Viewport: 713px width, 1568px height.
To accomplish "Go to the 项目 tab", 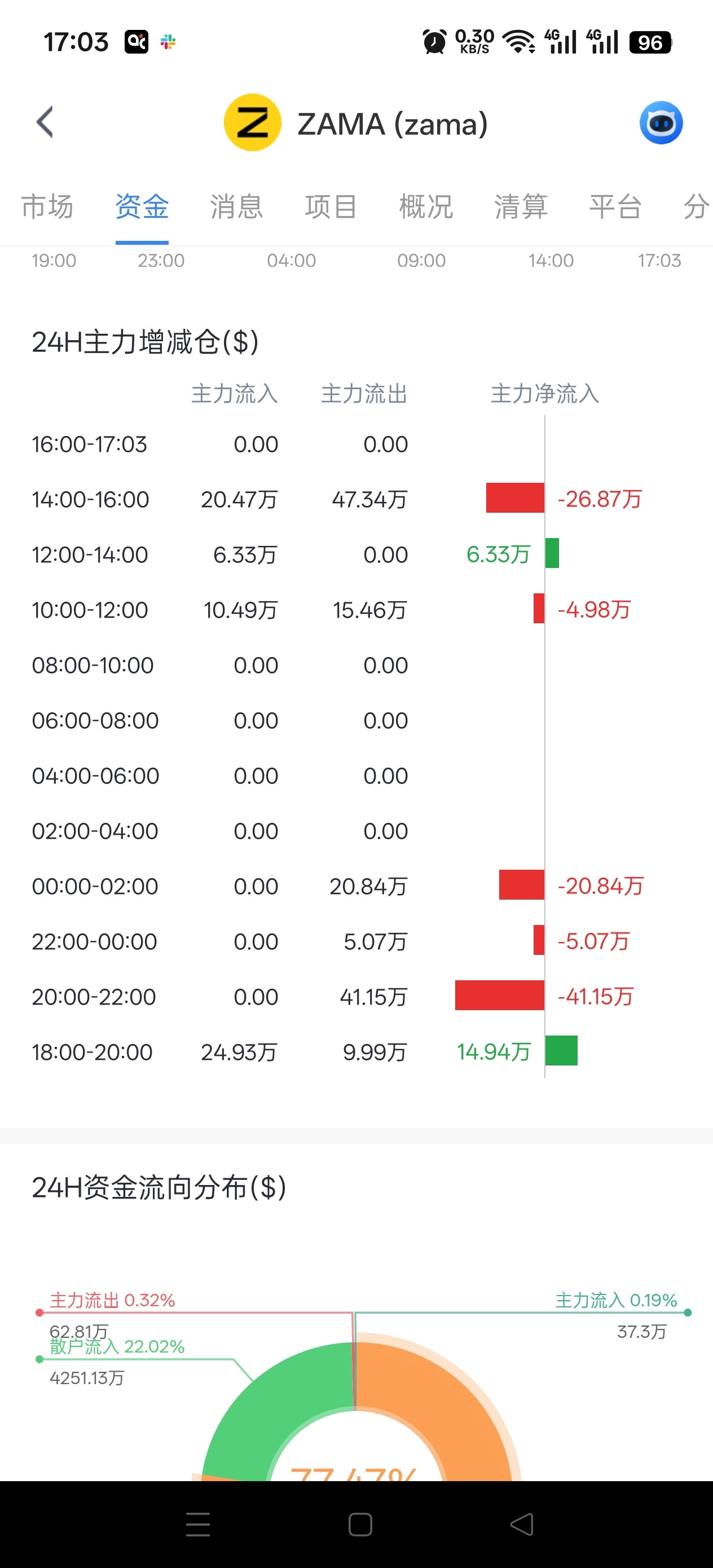I will [x=331, y=206].
